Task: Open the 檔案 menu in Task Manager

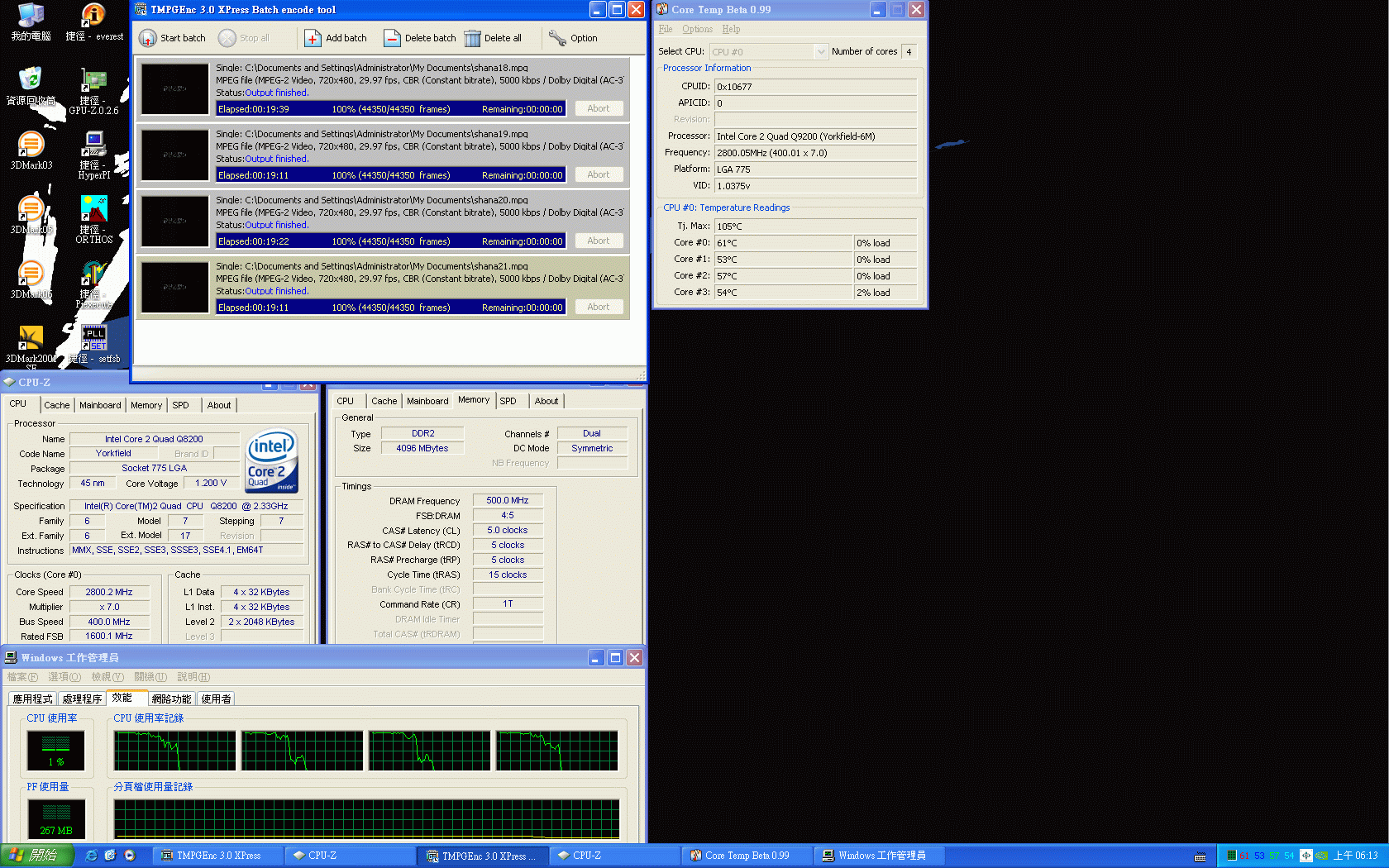Action: pos(22,677)
